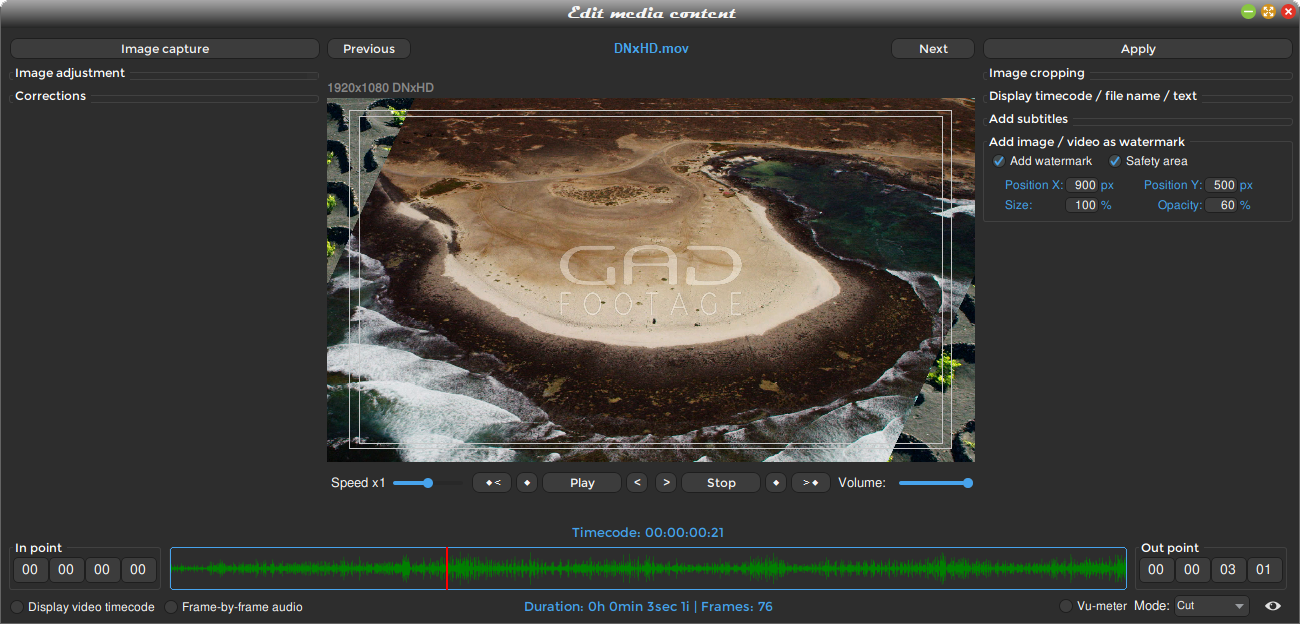
Task: Open the Add subtitles section
Action: (x=1029, y=118)
